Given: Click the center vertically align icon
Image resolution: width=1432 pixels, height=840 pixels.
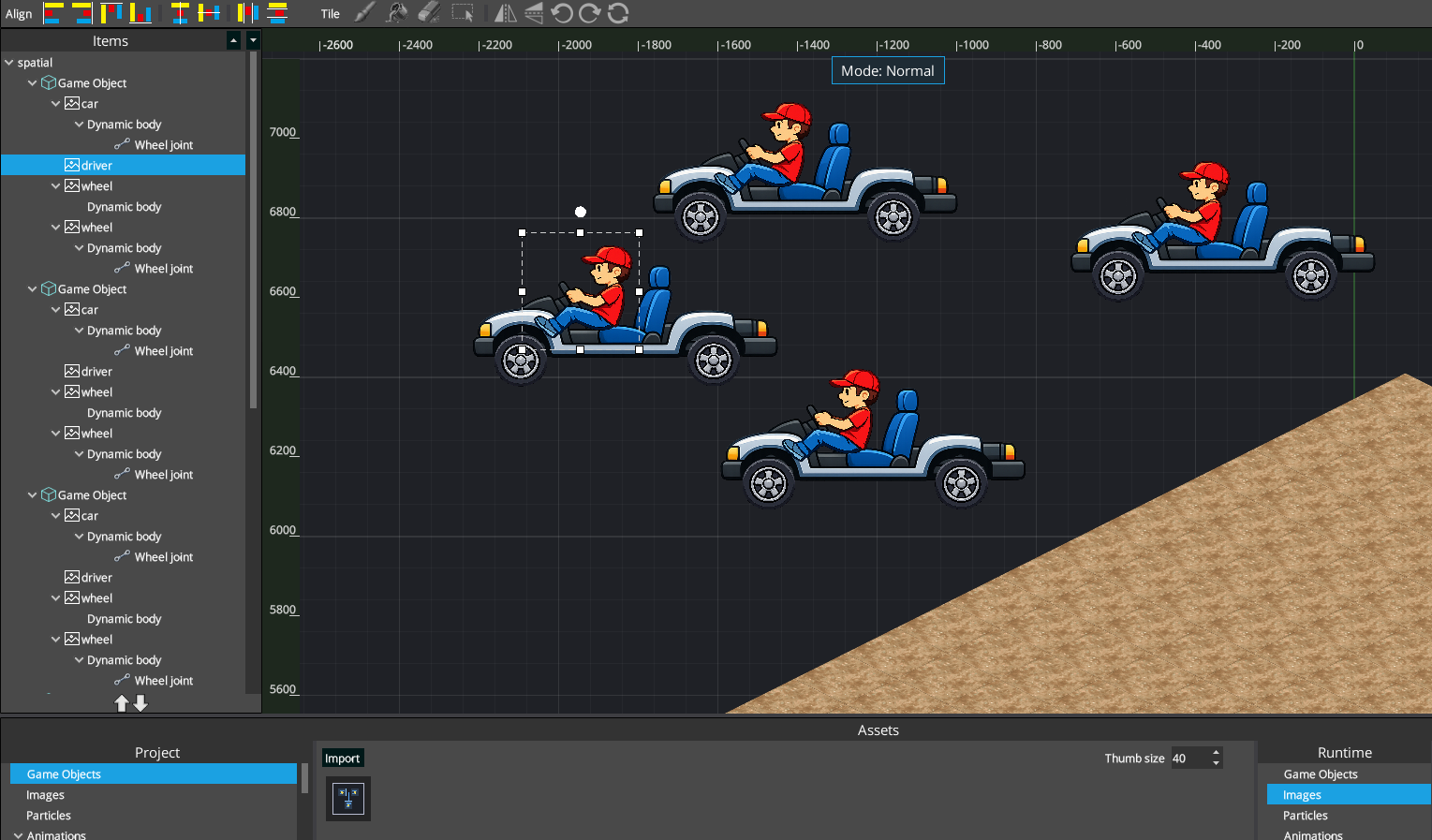Looking at the screenshot, I should (209, 13).
